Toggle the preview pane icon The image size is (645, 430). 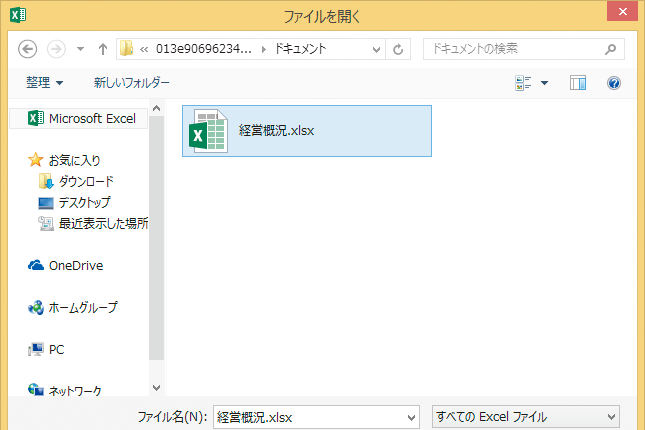pyautogui.click(x=578, y=83)
